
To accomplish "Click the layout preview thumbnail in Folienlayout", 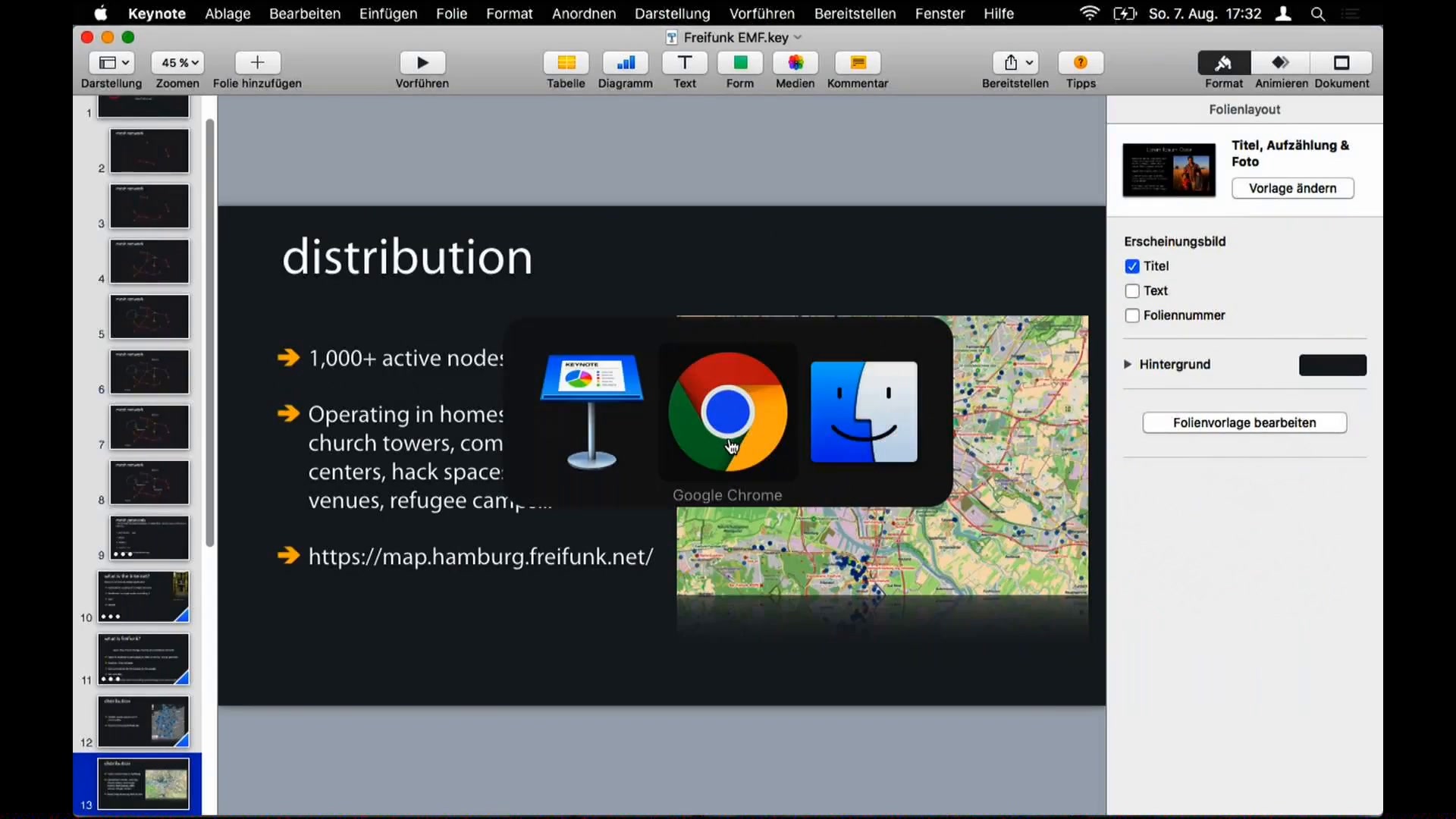I will (1169, 170).
